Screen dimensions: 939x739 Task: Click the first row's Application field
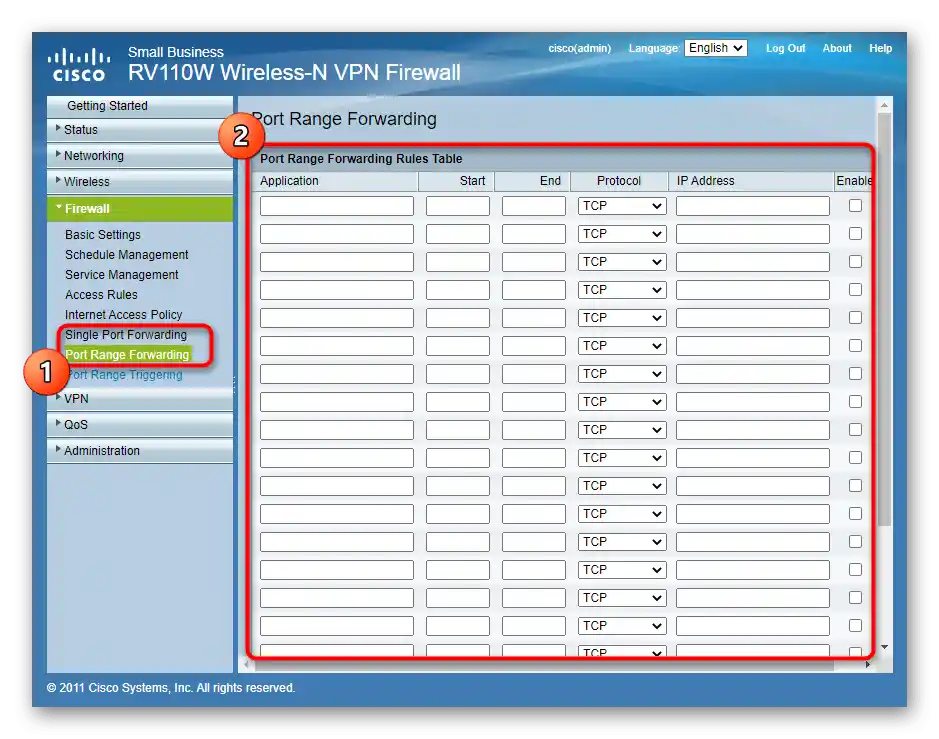[x=337, y=206]
